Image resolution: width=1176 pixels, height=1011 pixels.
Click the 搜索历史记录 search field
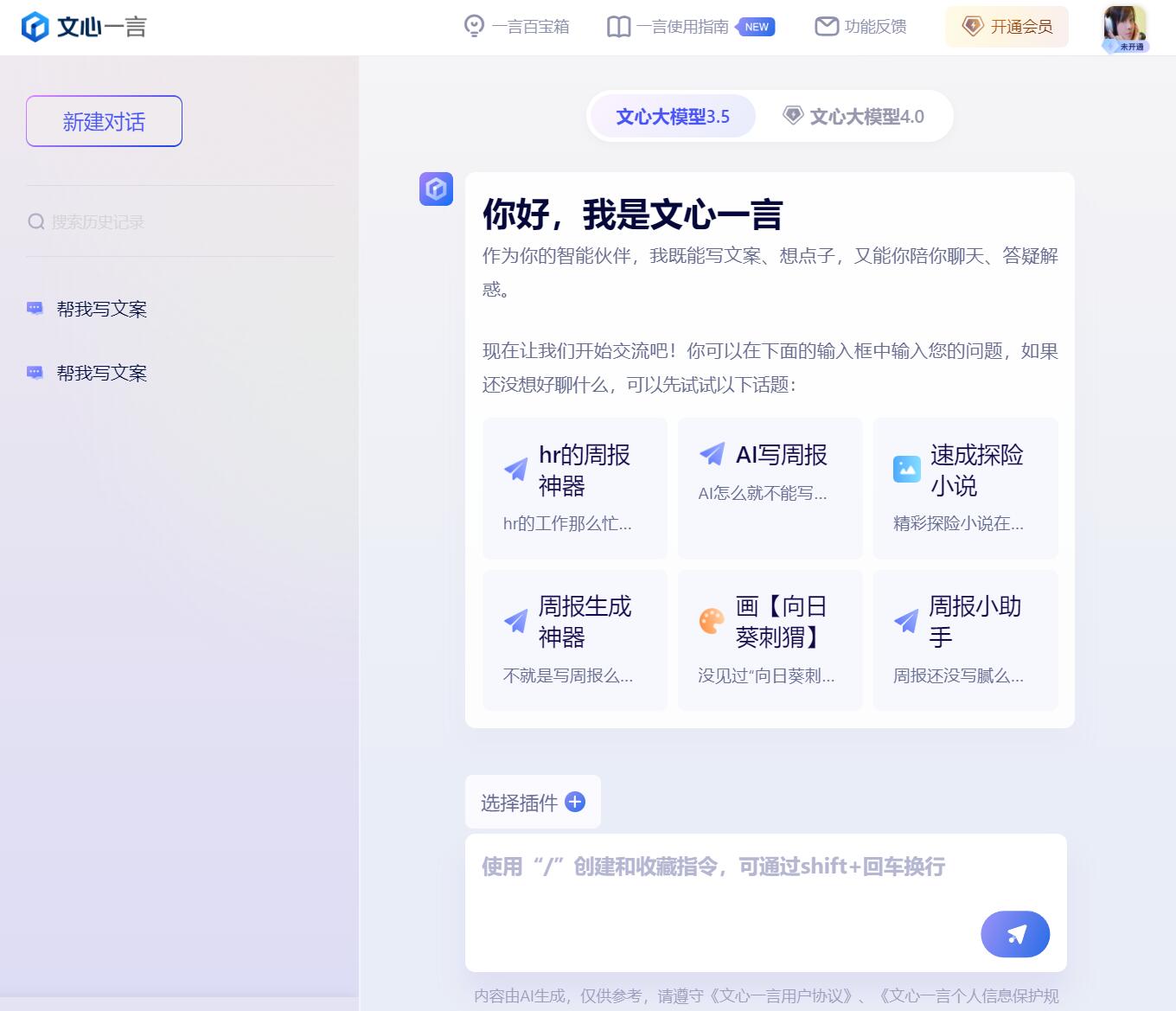click(x=180, y=221)
